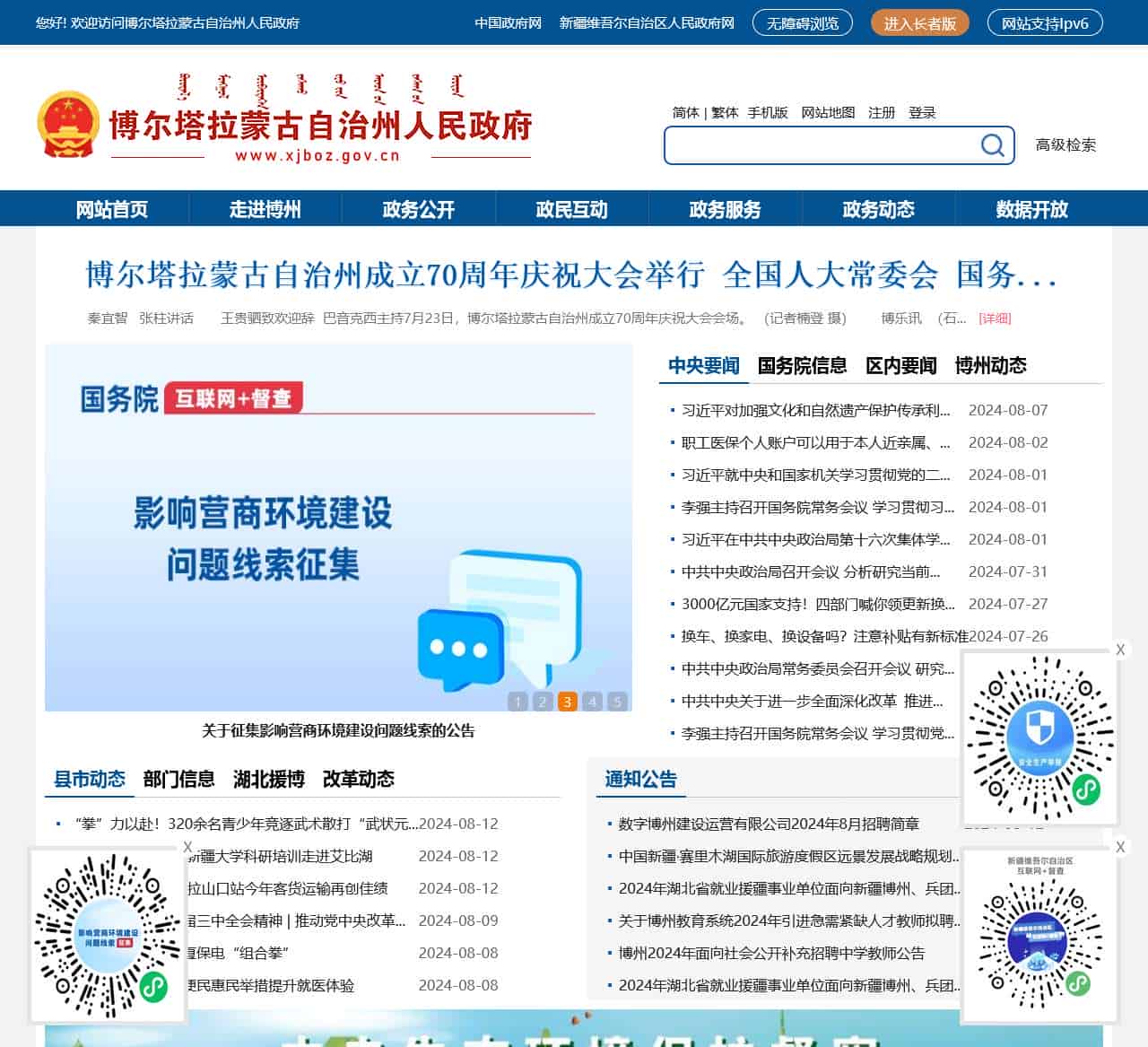Open the 政民互动 navigation menu
The width and height of the screenshot is (1148, 1047).
pyautogui.click(x=571, y=209)
